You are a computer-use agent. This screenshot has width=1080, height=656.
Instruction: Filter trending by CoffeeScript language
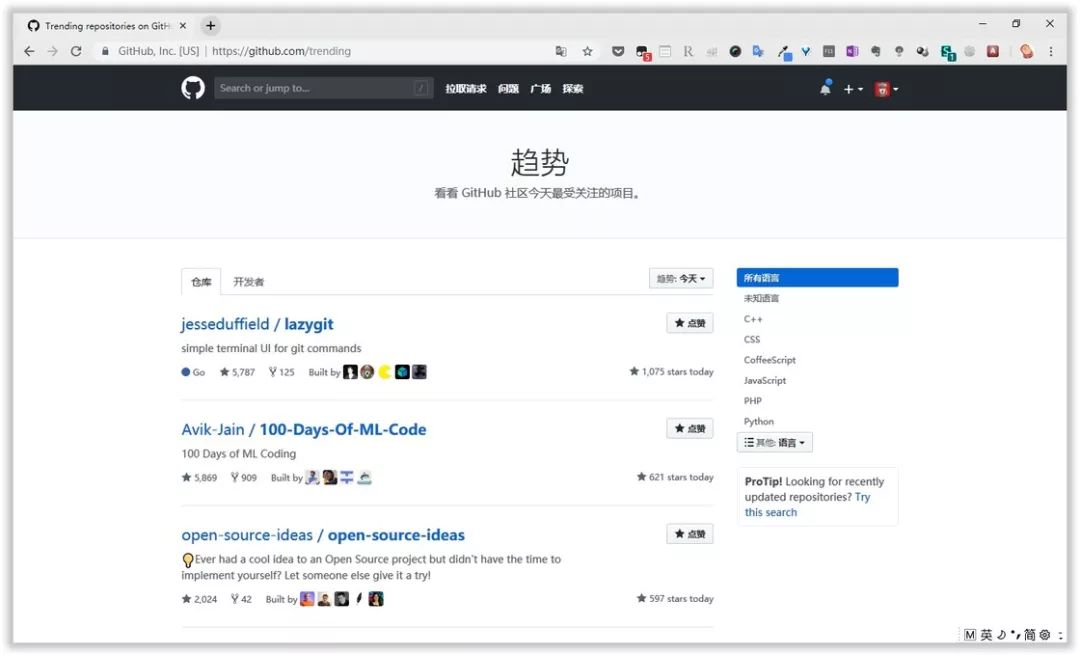769,360
